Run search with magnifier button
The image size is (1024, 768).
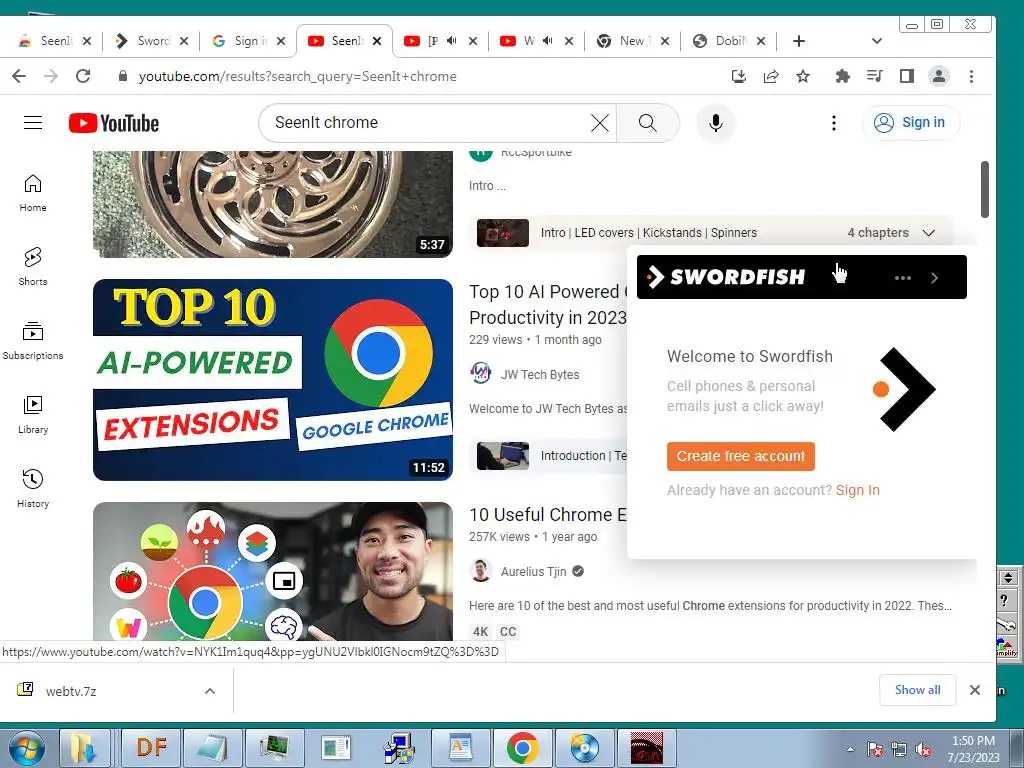[x=647, y=123]
